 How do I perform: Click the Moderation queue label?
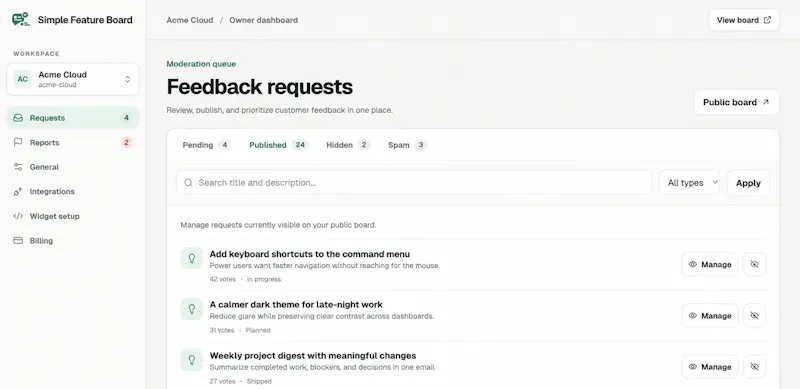(201, 64)
